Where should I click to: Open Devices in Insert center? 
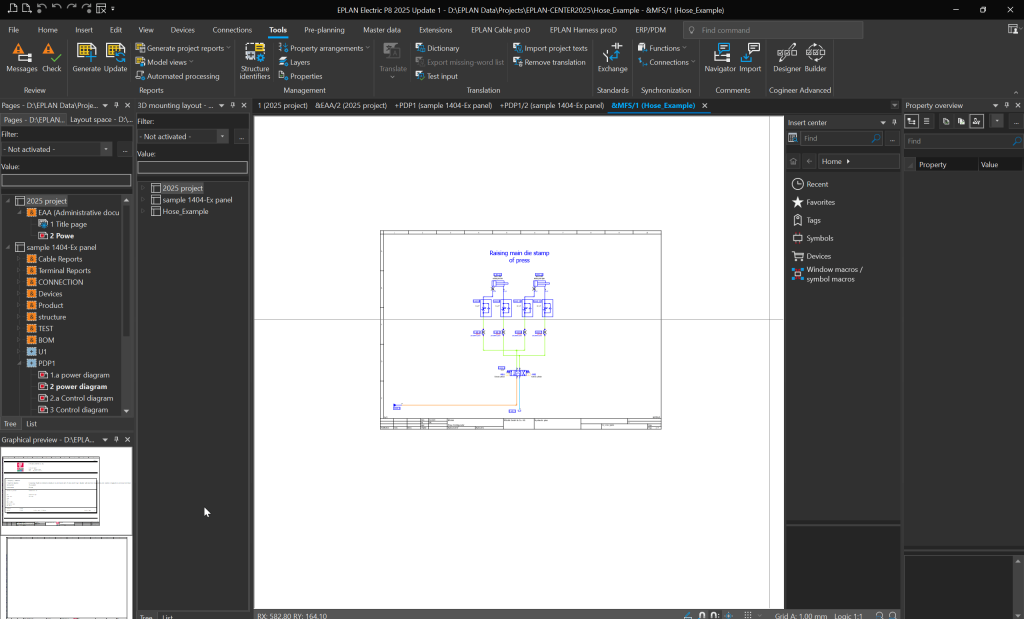tap(812, 256)
